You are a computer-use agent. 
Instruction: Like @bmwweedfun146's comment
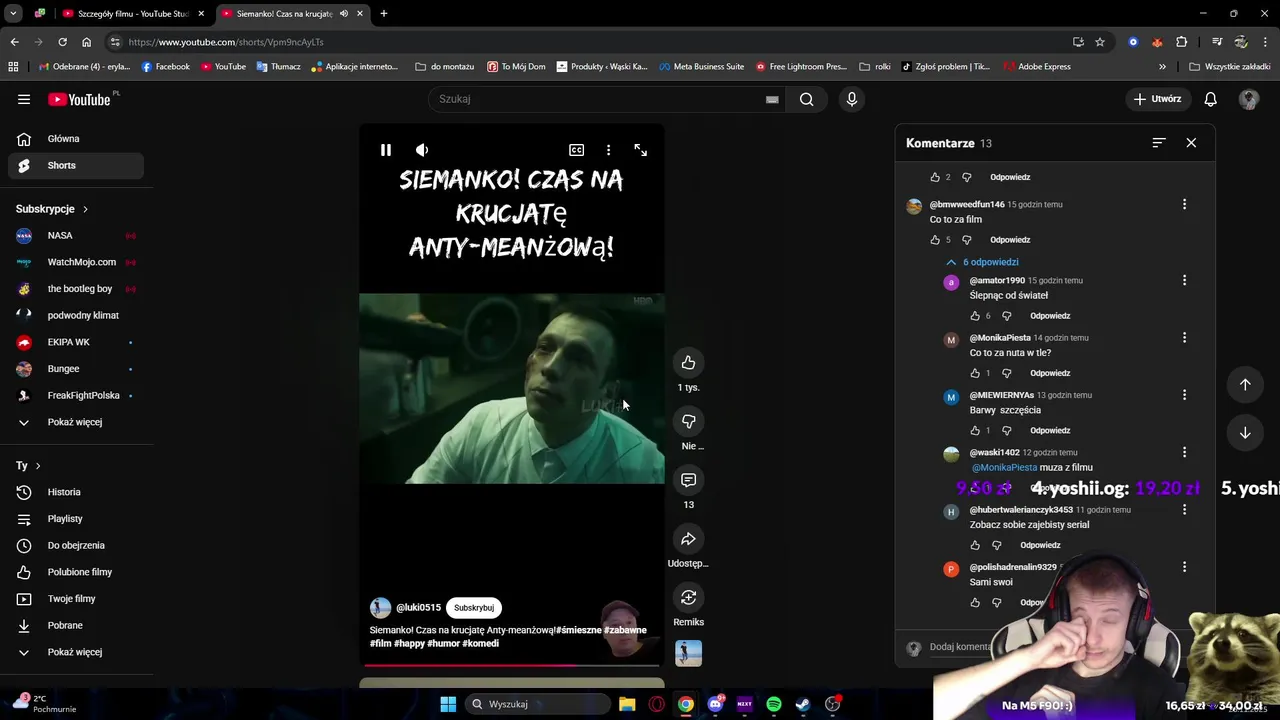tap(935, 240)
